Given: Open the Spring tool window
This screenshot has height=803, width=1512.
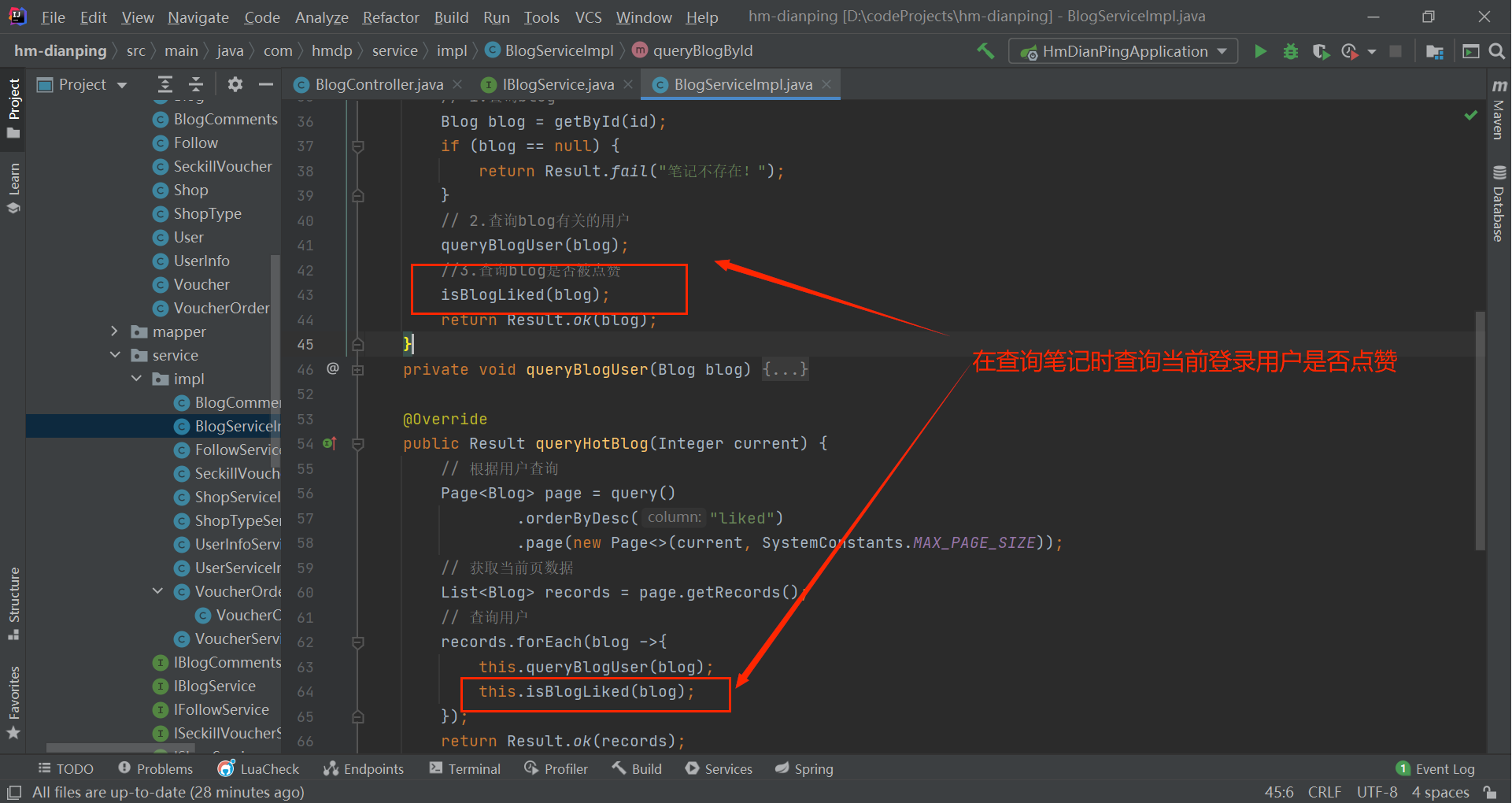Looking at the screenshot, I should (804, 768).
